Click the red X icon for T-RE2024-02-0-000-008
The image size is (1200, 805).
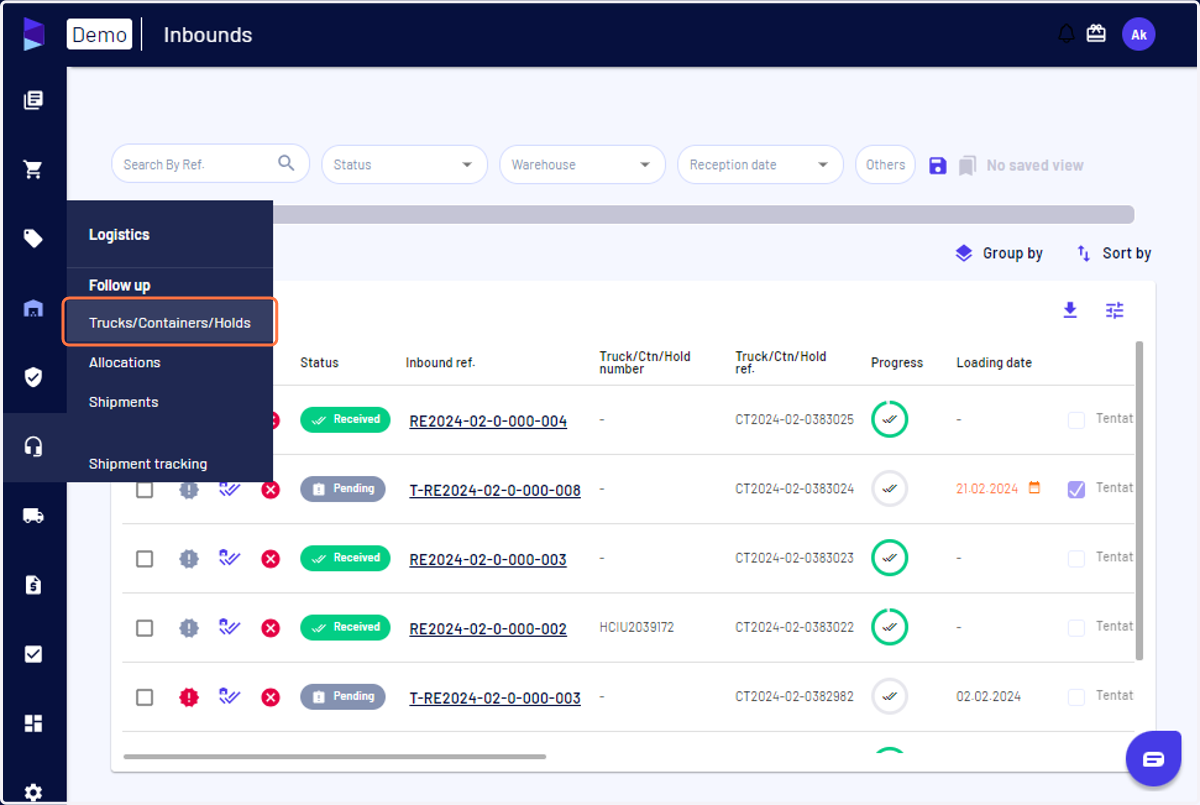point(270,489)
